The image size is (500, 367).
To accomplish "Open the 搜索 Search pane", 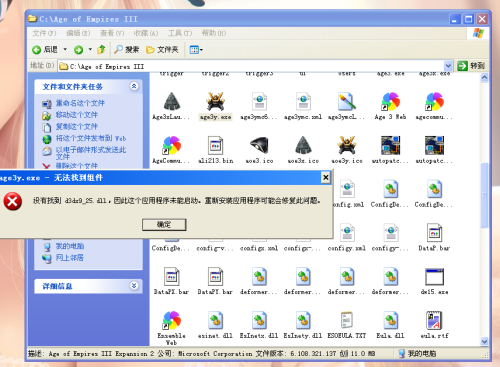I will tap(126, 50).
